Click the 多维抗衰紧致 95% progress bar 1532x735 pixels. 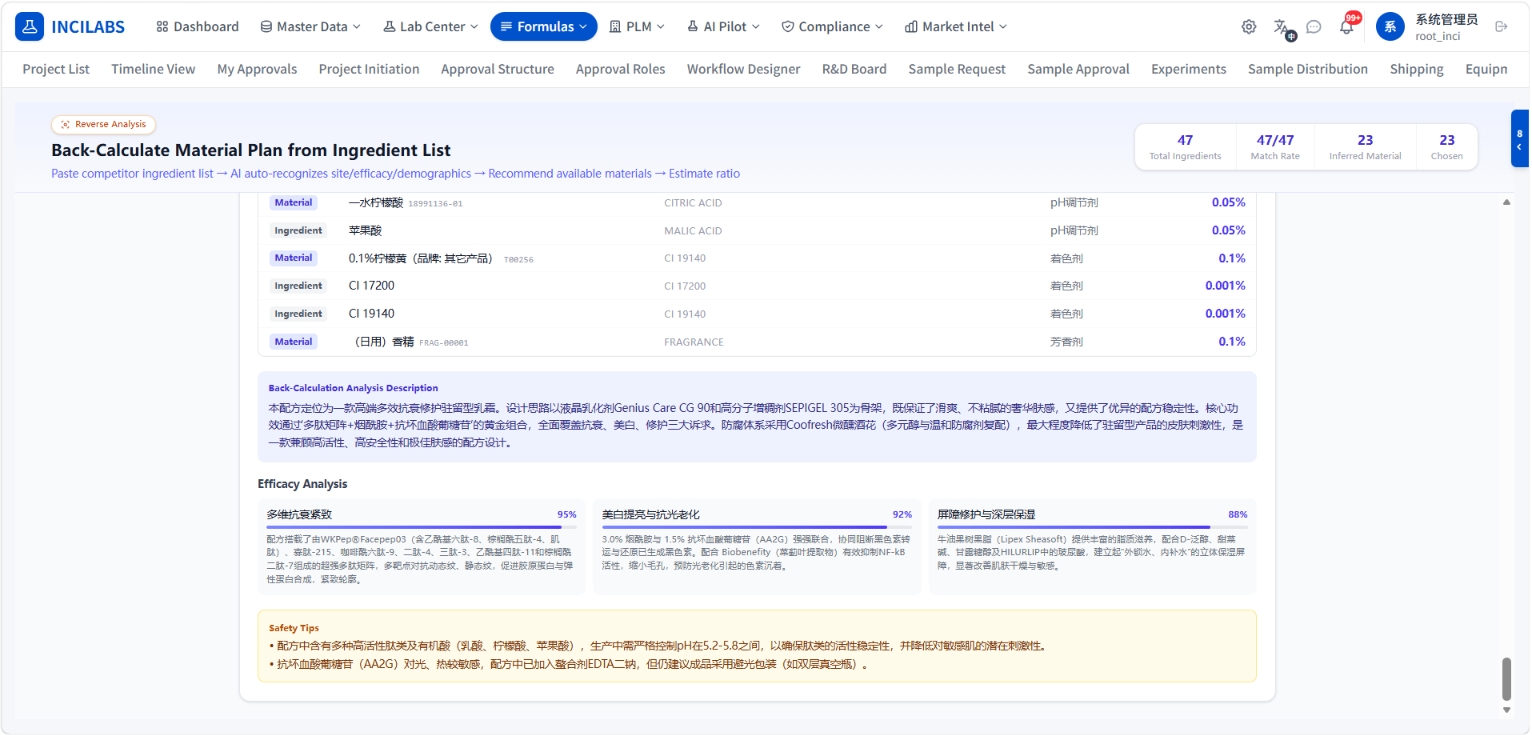tap(421, 527)
